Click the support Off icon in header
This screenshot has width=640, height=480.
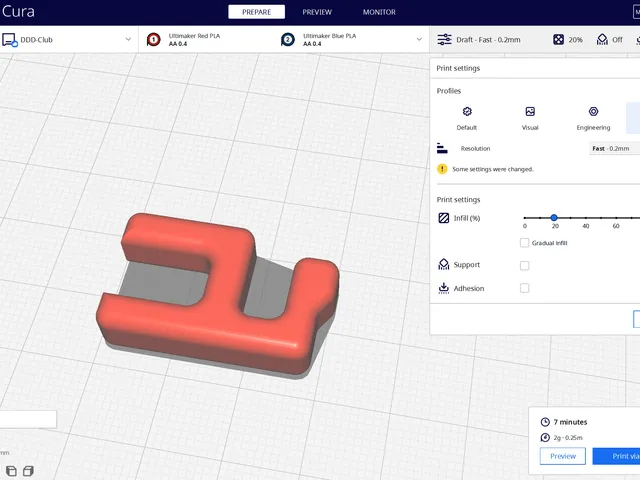pyautogui.click(x=602, y=40)
